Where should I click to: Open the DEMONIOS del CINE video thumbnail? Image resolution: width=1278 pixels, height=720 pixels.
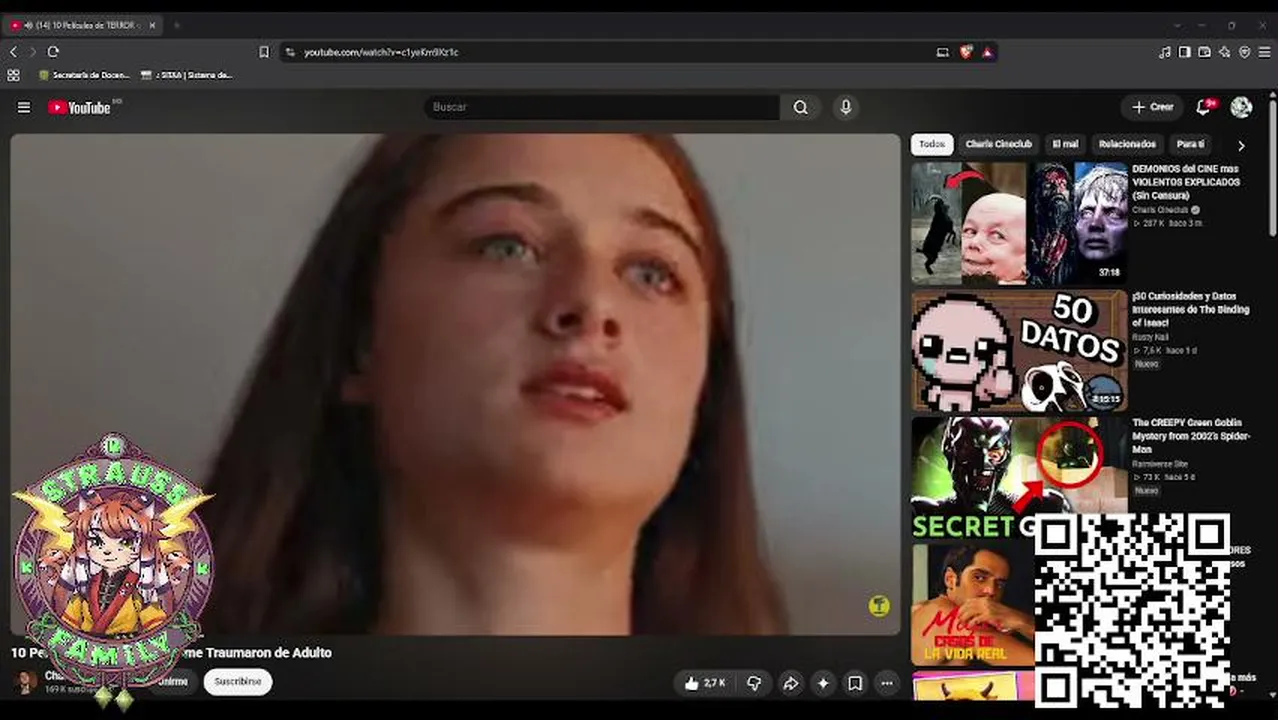click(1019, 223)
